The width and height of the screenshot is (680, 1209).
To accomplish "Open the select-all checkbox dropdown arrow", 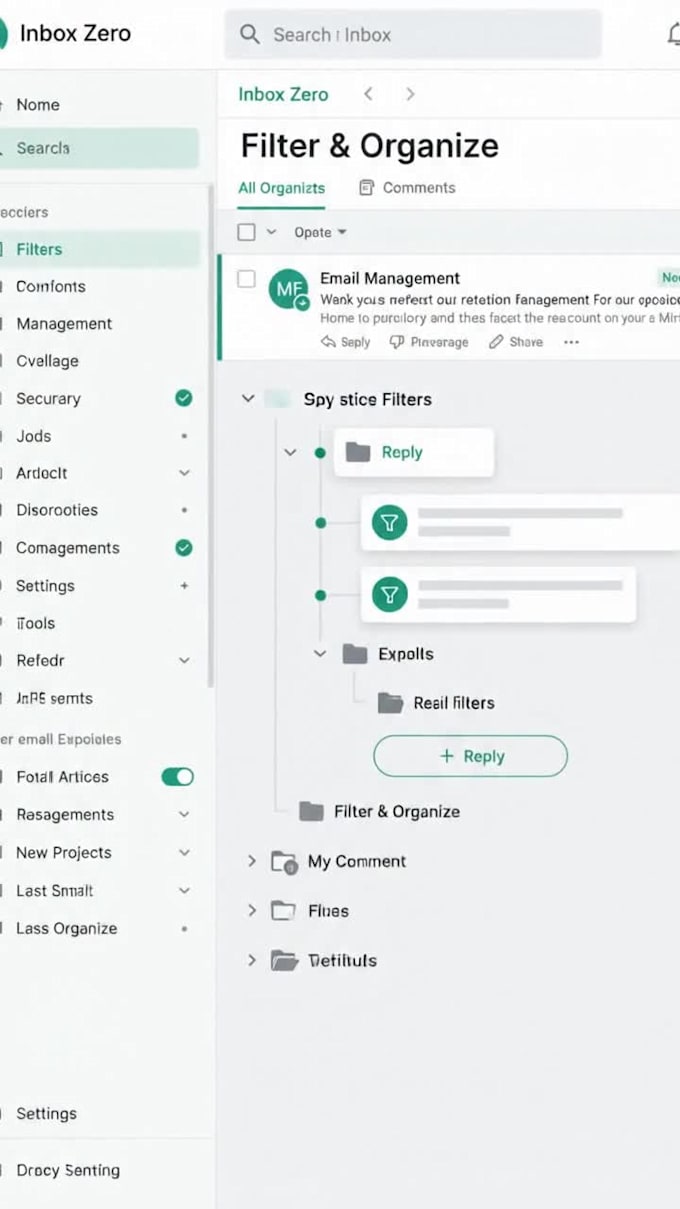I will tap(271, 232).
